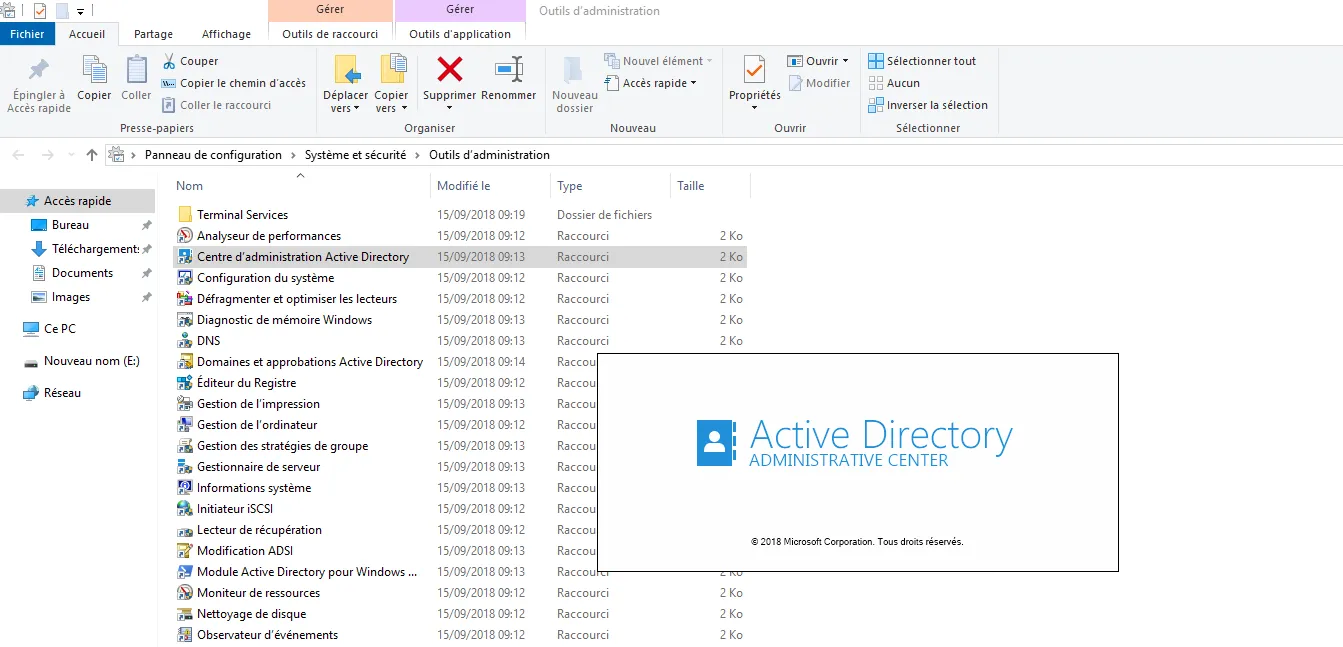
Task: Switch to the Accueil tab
Action: click(x=87, y=34)
